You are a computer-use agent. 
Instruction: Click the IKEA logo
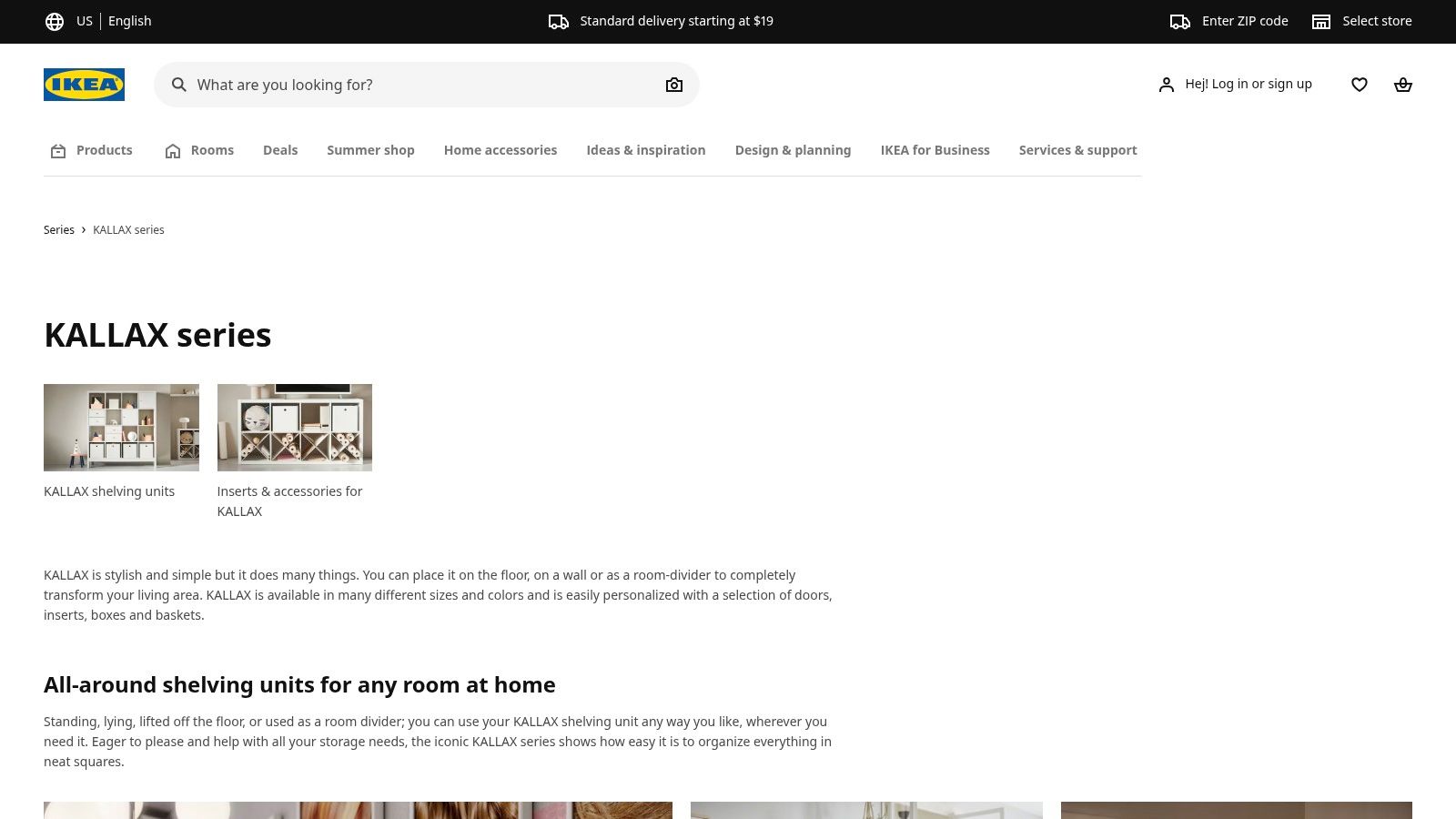tap(84, 85)
